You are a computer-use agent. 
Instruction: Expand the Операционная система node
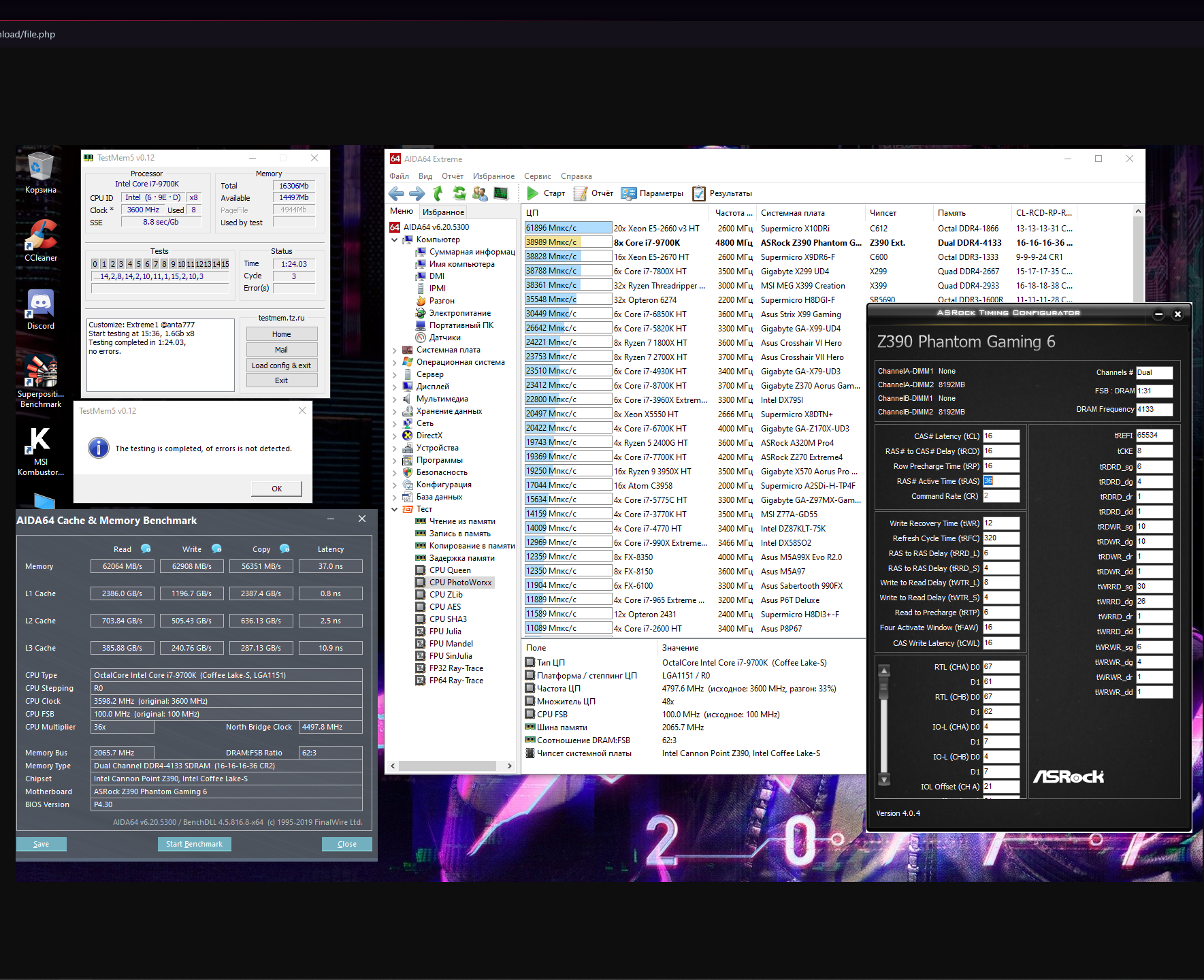click(394, 362)
